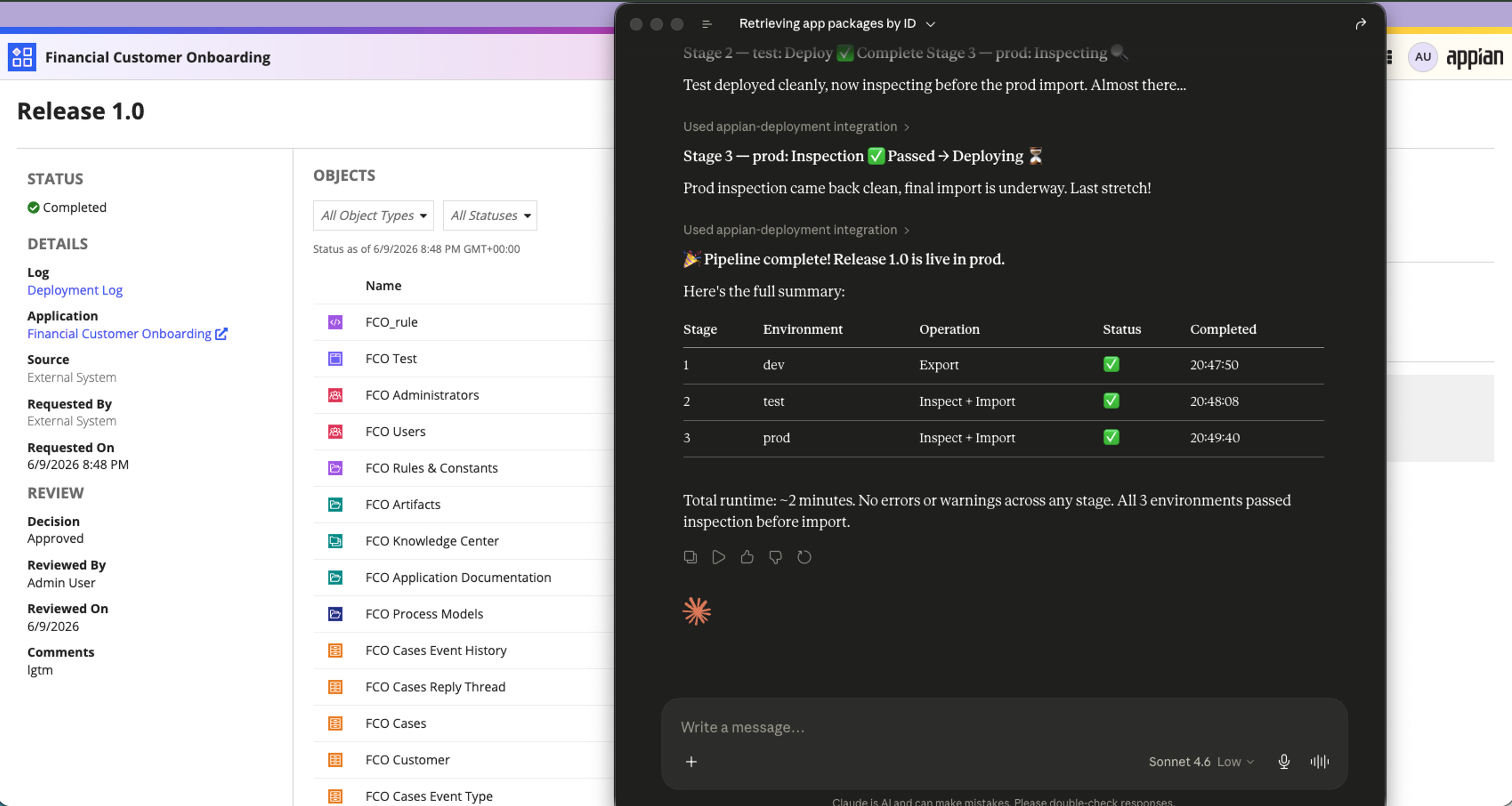Viewport: 1512px width, 806px height.
Task: Give the response a thumbs up
Action: coord(747,557)
